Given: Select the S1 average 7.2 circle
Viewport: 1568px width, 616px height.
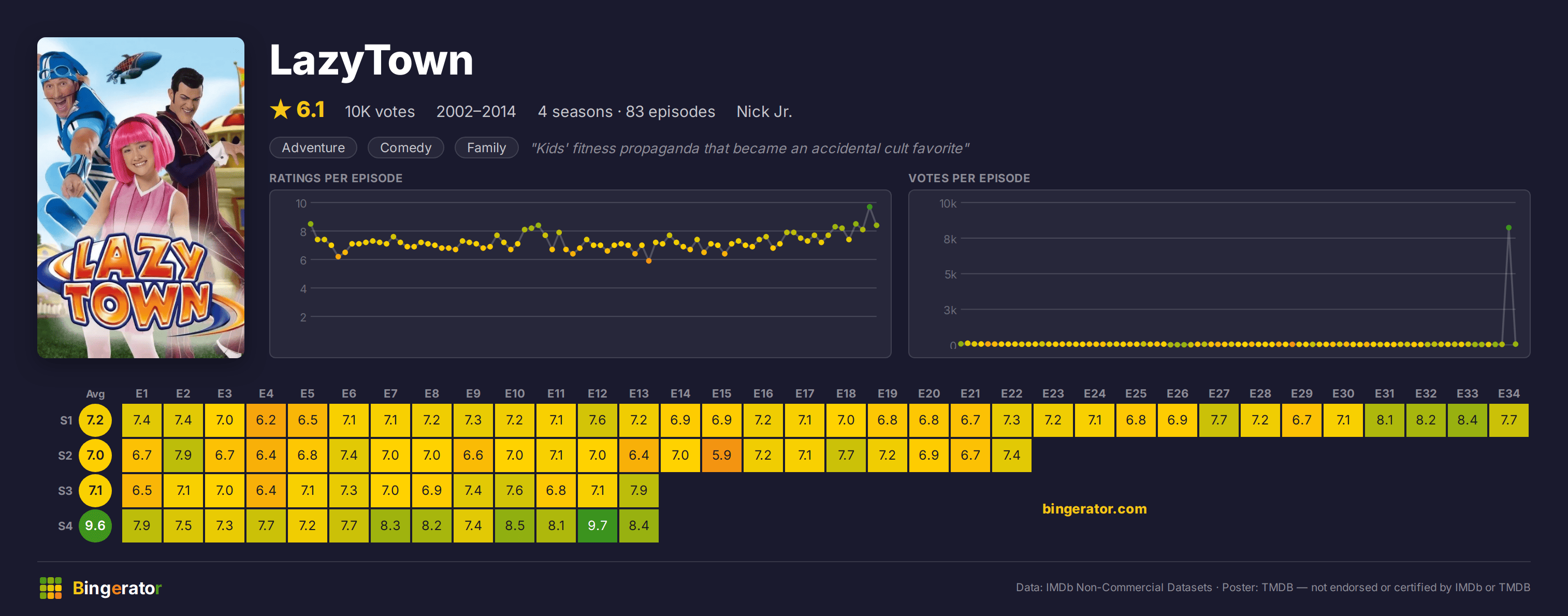Looking at the screenshot, I should click(x=95, y=420).
